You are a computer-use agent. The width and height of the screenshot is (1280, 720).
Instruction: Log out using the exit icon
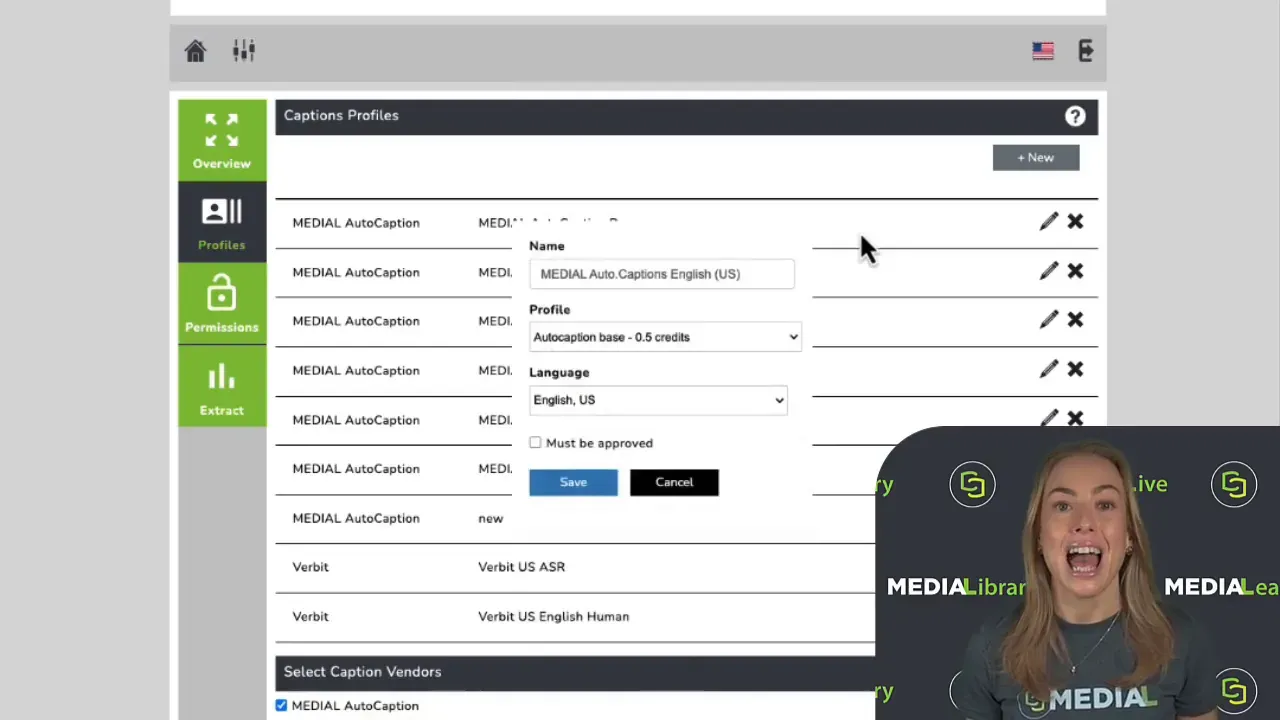(x=1086, y=51)
